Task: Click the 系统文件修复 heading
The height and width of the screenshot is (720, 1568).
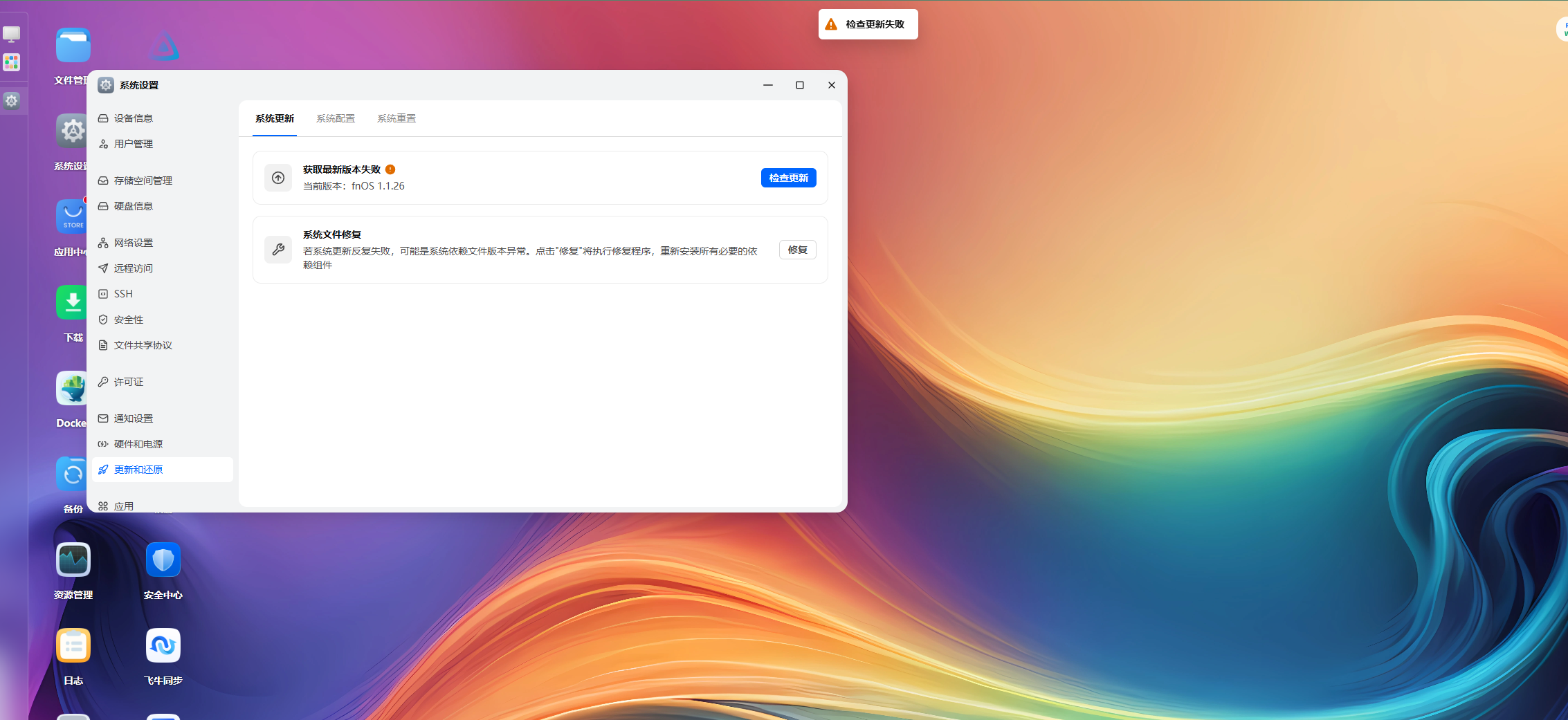Action: click(332, 234)
